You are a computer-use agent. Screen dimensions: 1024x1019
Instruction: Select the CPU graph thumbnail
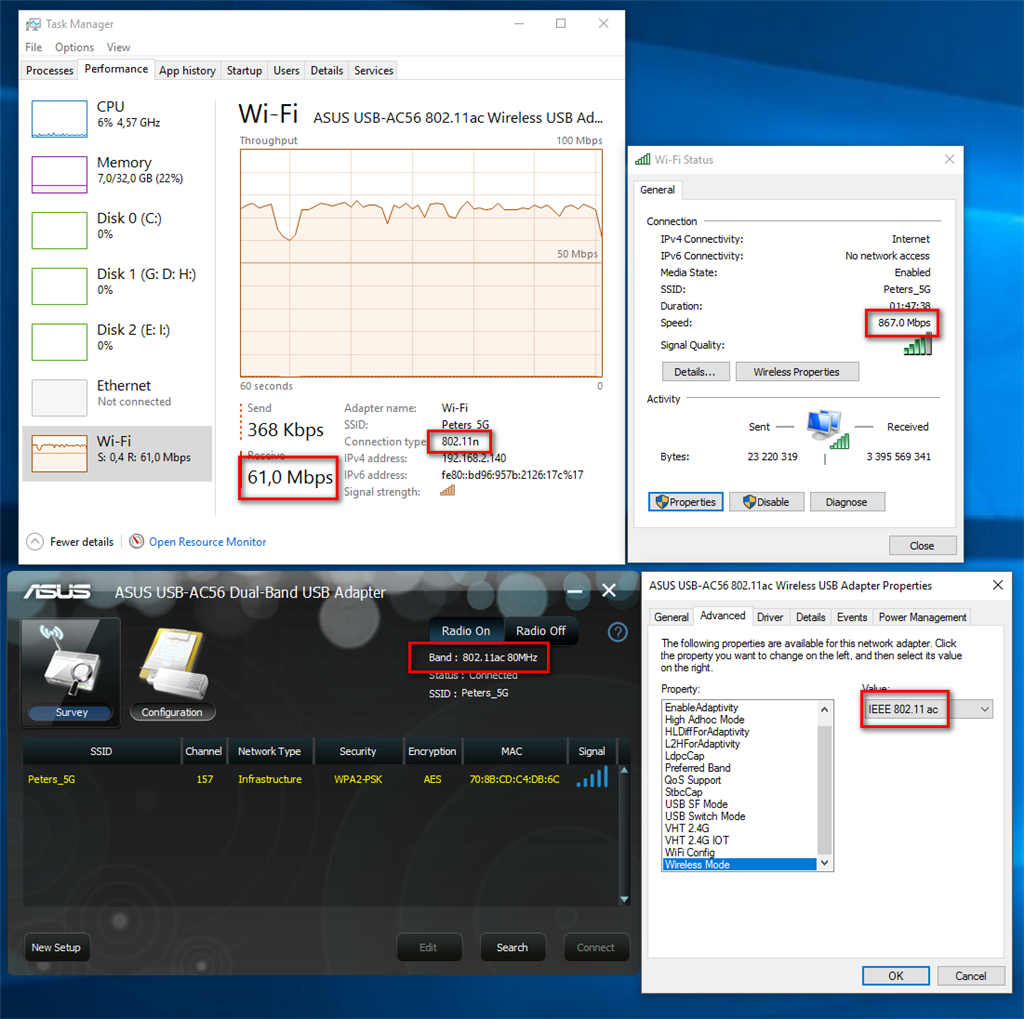[59, 119]
